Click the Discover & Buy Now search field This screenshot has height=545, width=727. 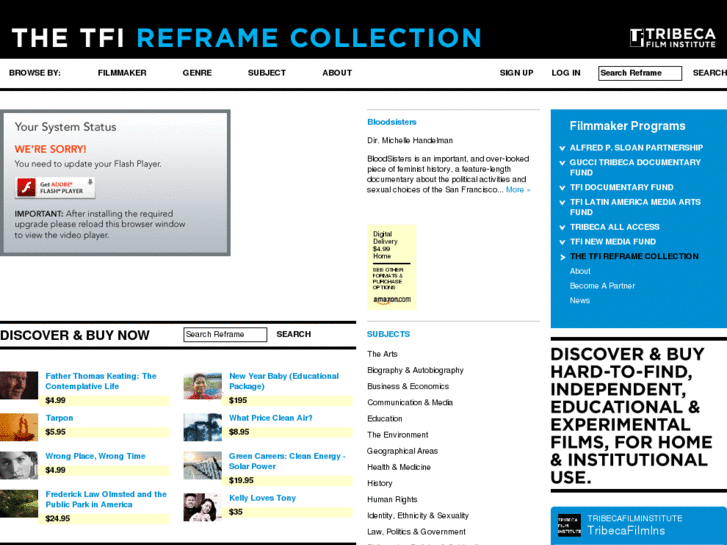point(225,334)
